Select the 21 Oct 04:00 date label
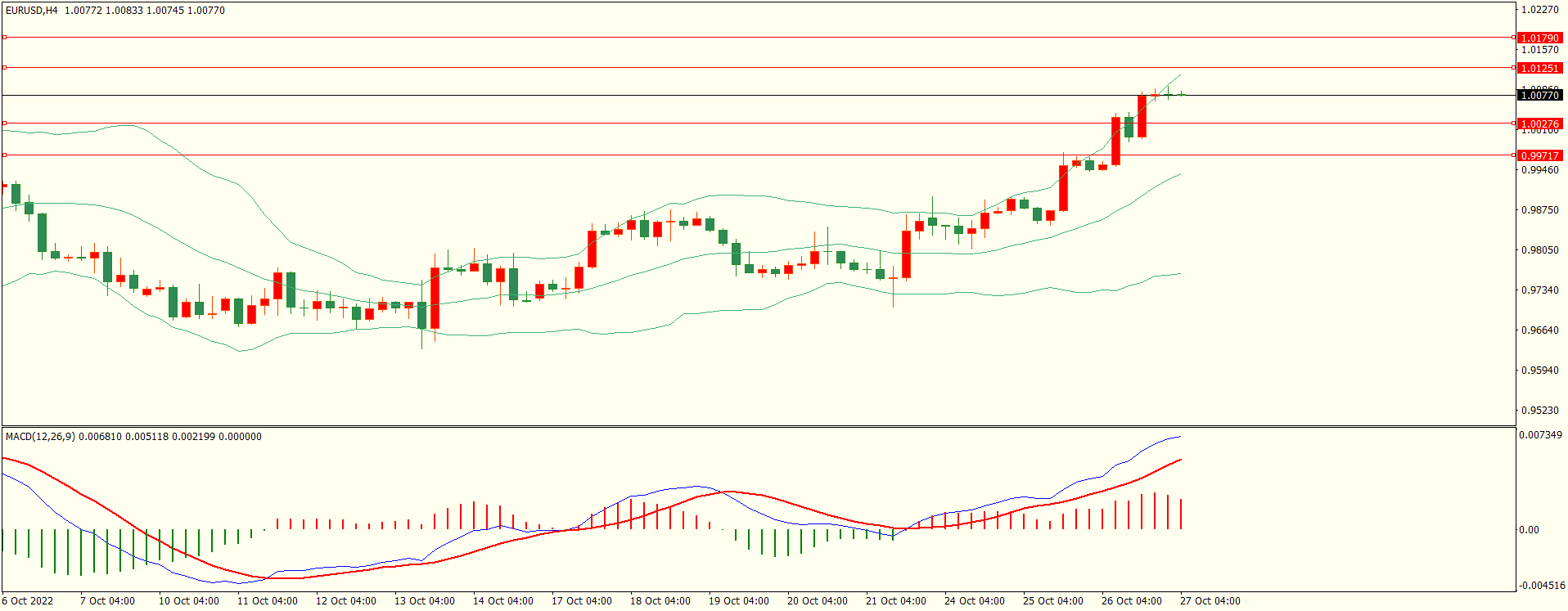The image size is (1568, 611). tap(895, 601)
